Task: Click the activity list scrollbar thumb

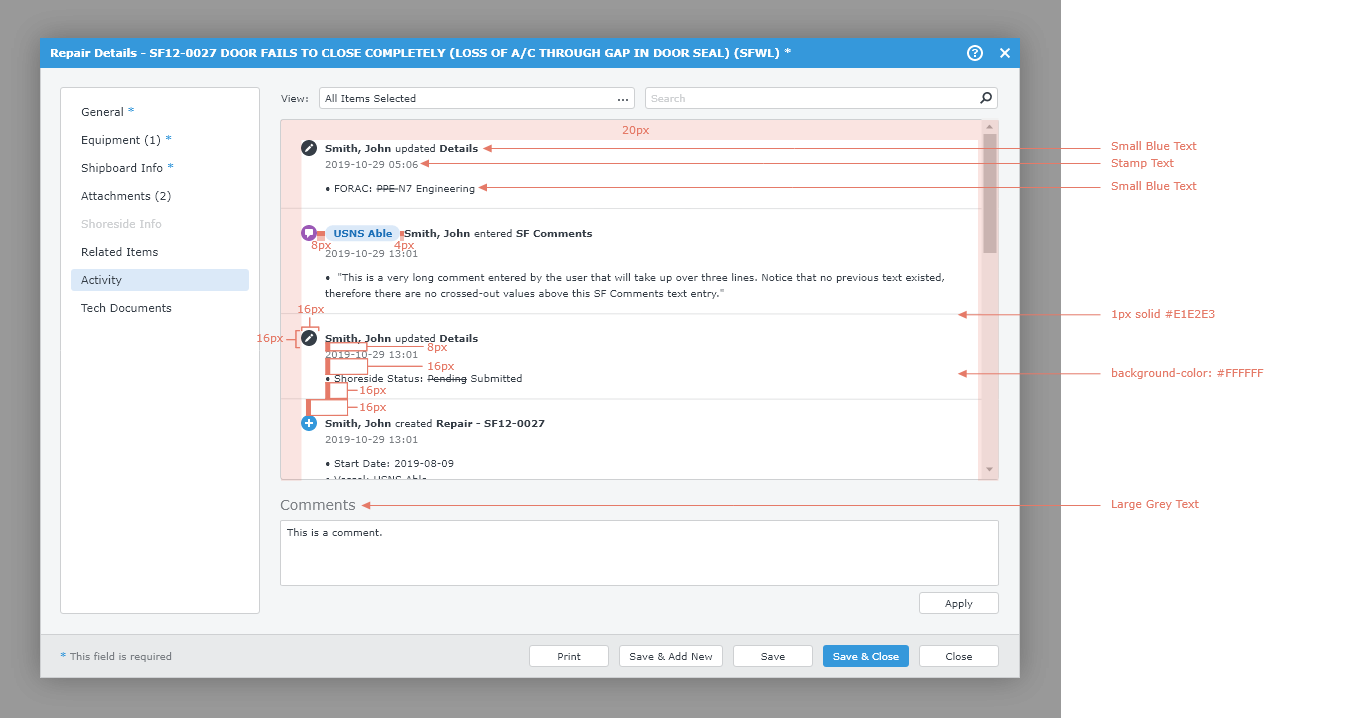Action: click(990, 193)
